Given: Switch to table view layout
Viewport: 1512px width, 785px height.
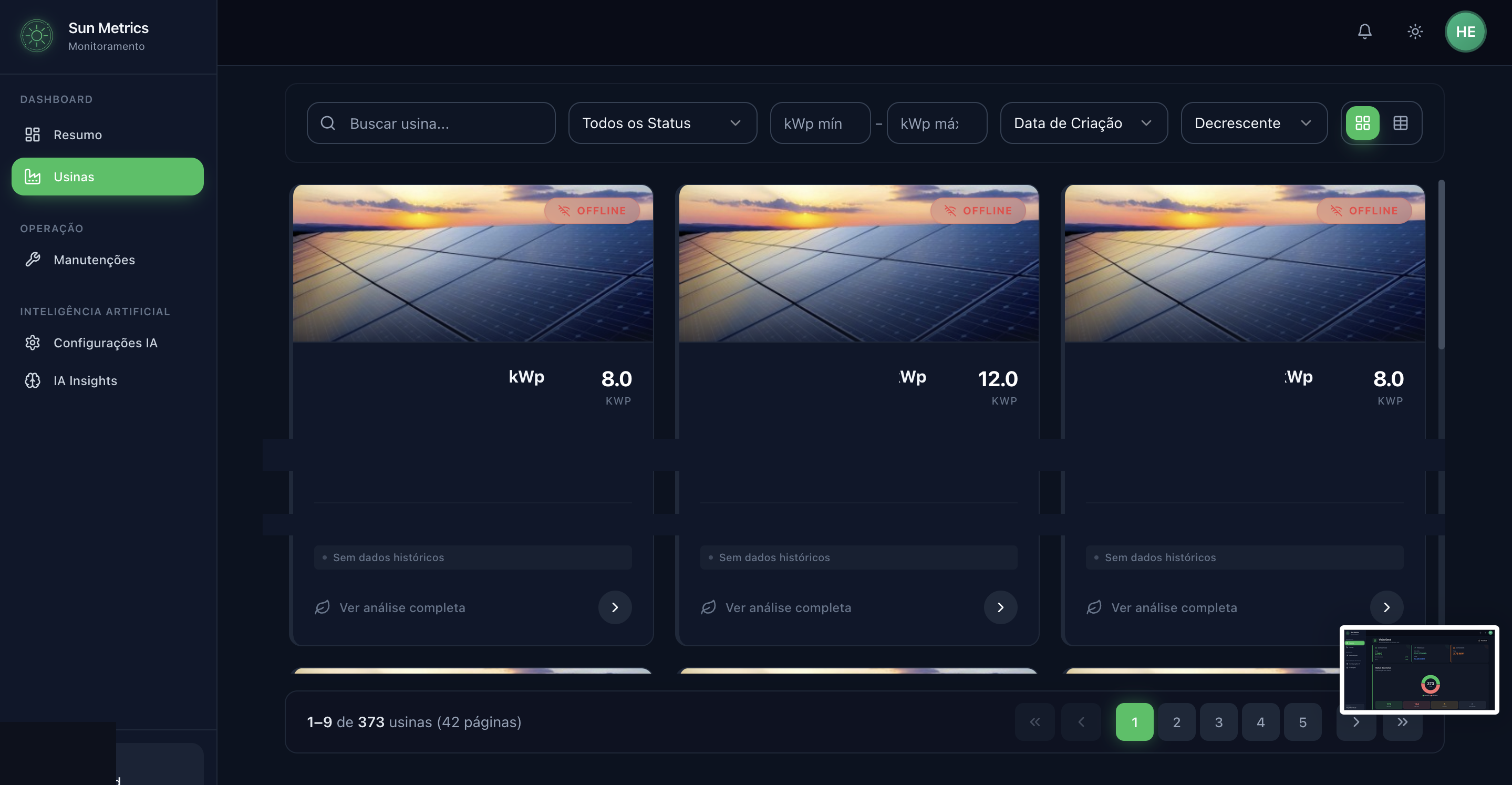Looking at the screenshot, I should 1402,123.
